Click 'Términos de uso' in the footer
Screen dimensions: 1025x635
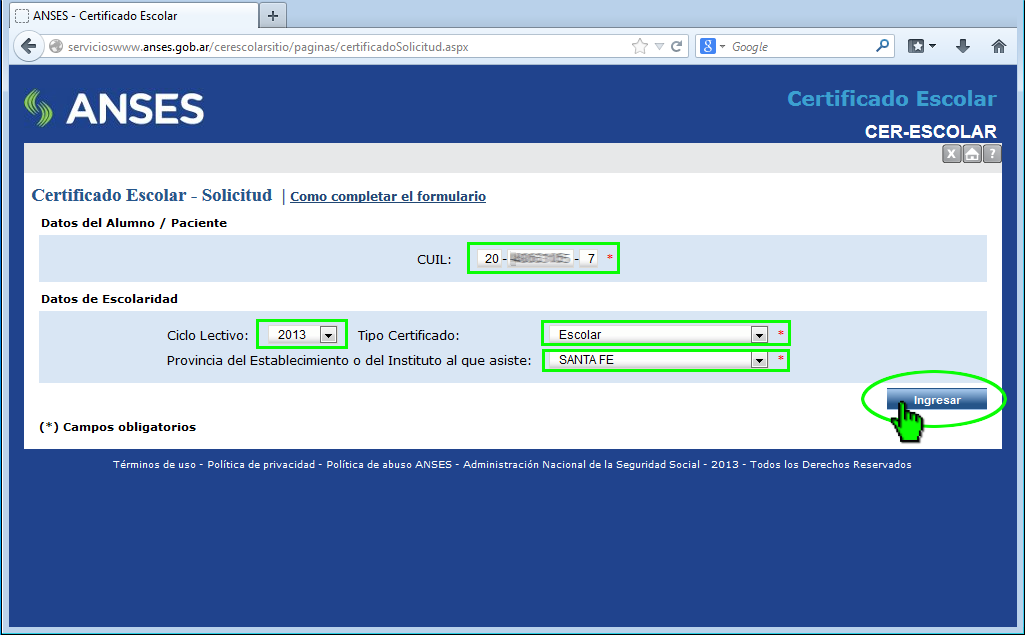(154, 464)
